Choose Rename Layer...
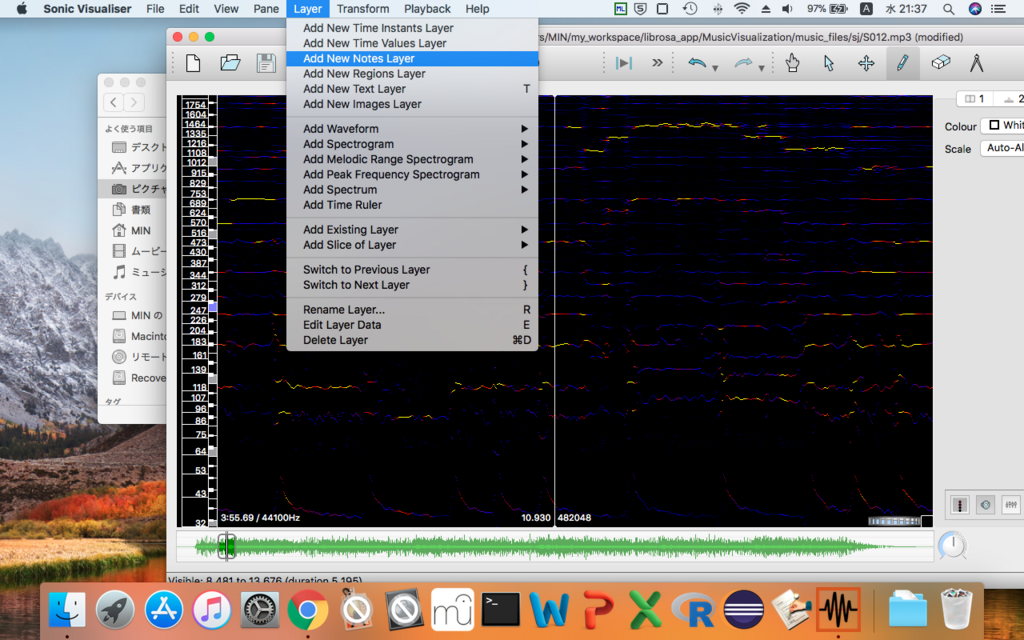Screen dimensions: 1024x640 [412, 310]
